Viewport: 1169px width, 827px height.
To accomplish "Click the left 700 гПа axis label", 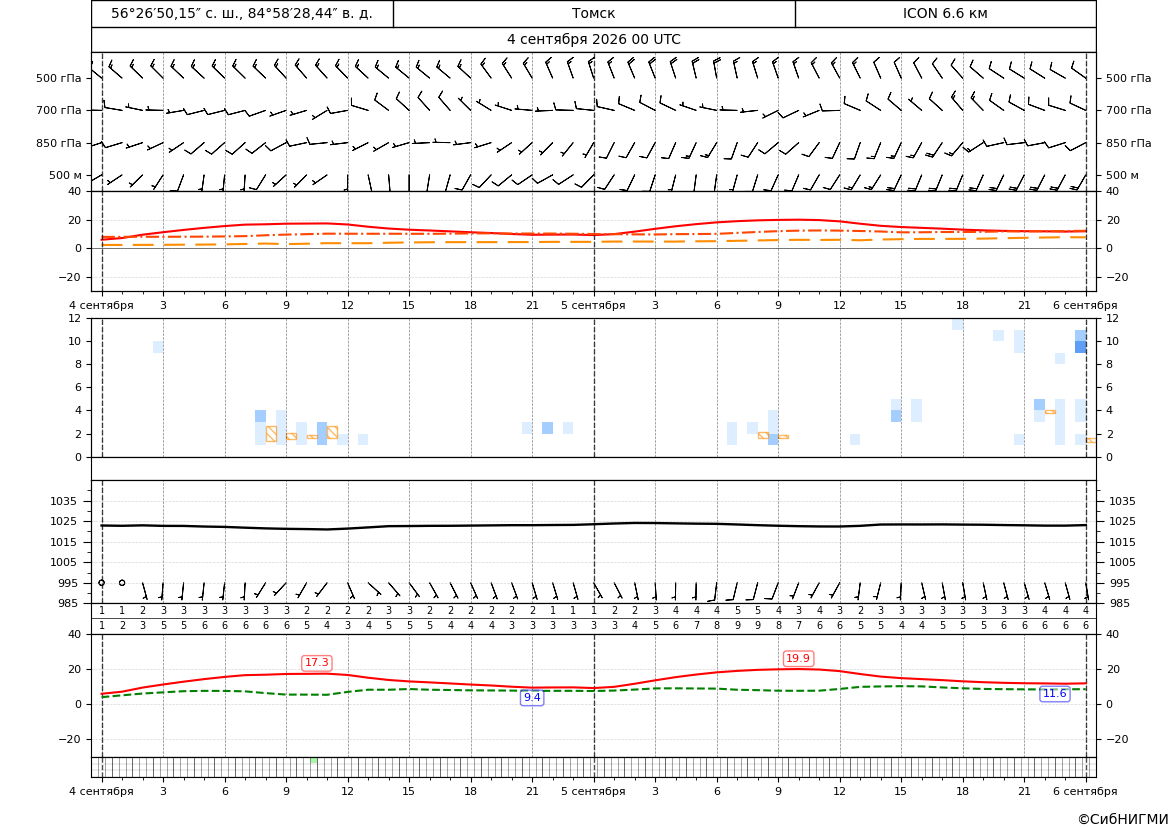I will 59,110.
